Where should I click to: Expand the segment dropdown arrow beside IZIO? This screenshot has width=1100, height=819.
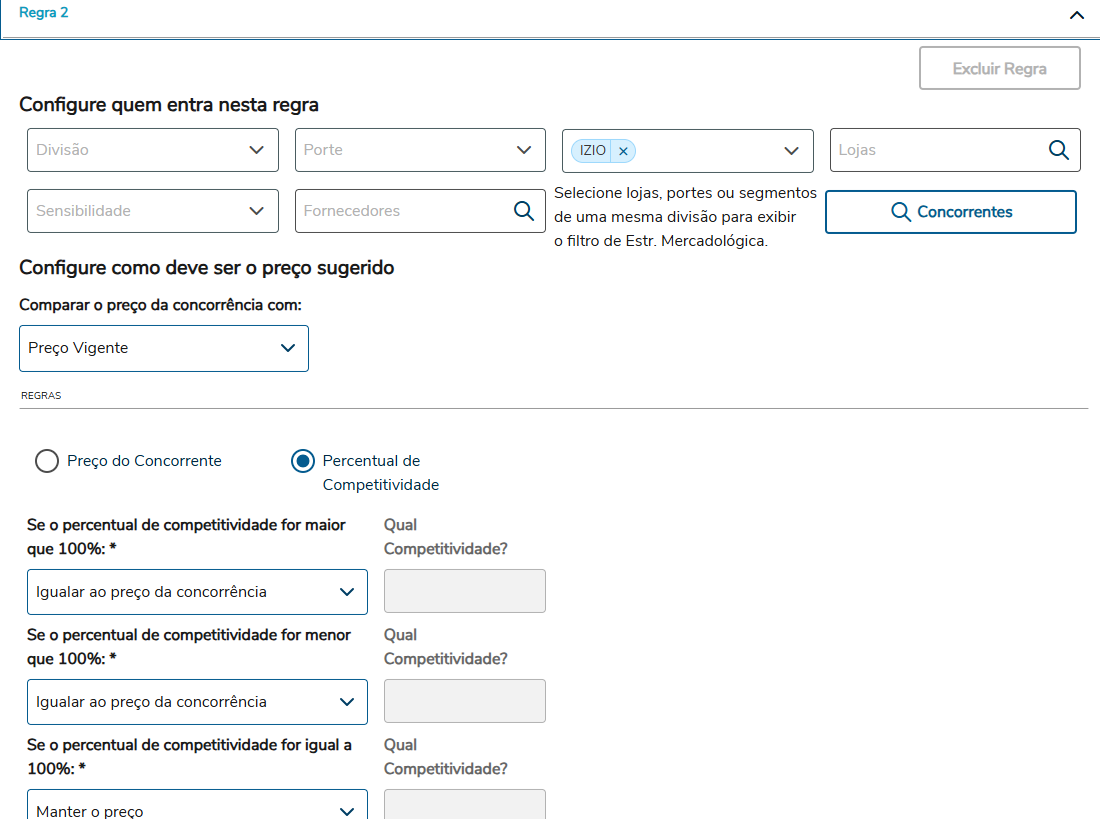pyautogui.click(x=791, y=151)
